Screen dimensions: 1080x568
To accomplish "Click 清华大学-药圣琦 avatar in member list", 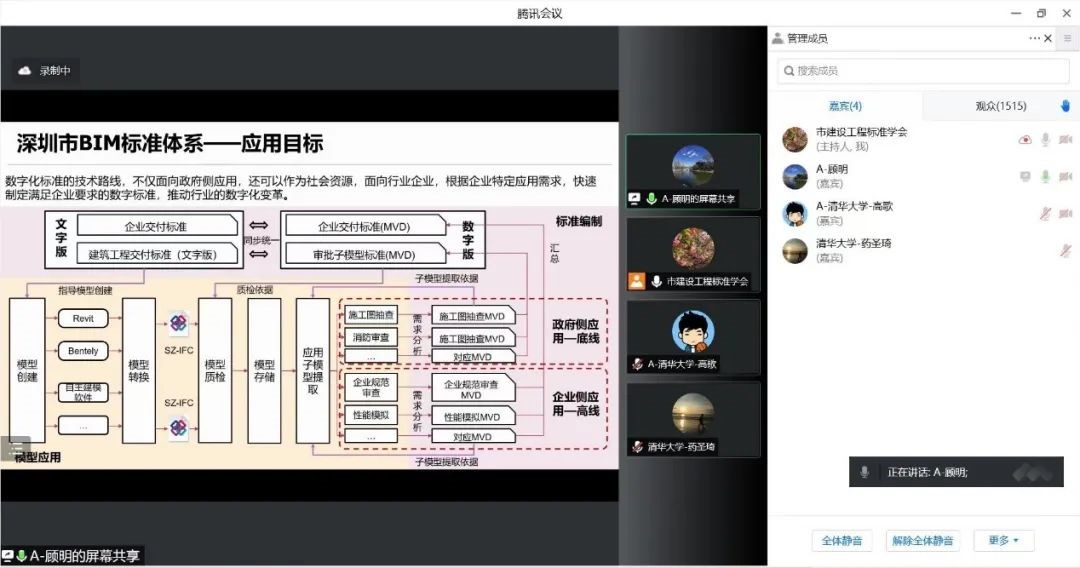I will pos(795,251).
